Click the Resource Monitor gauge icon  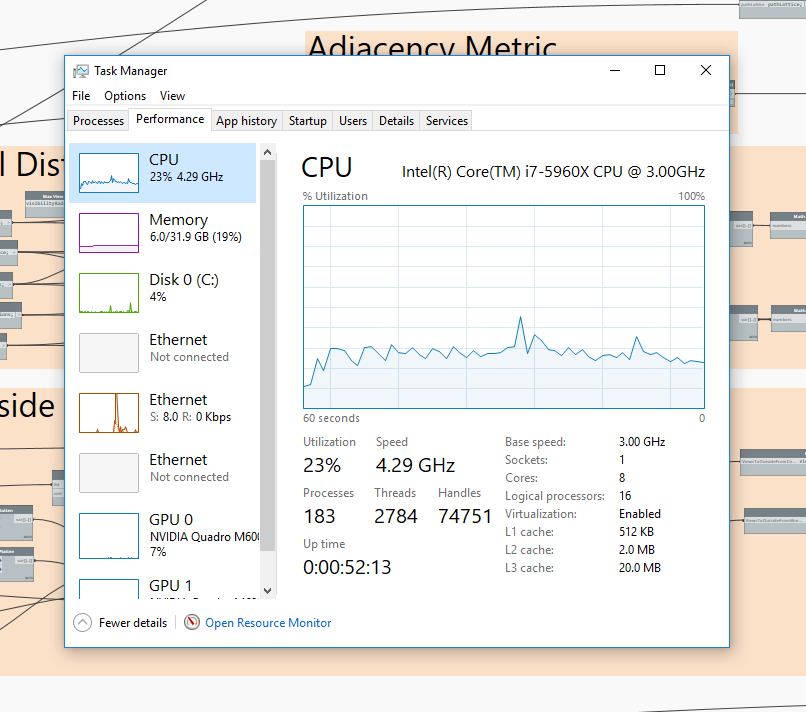[x=192, y=623]
